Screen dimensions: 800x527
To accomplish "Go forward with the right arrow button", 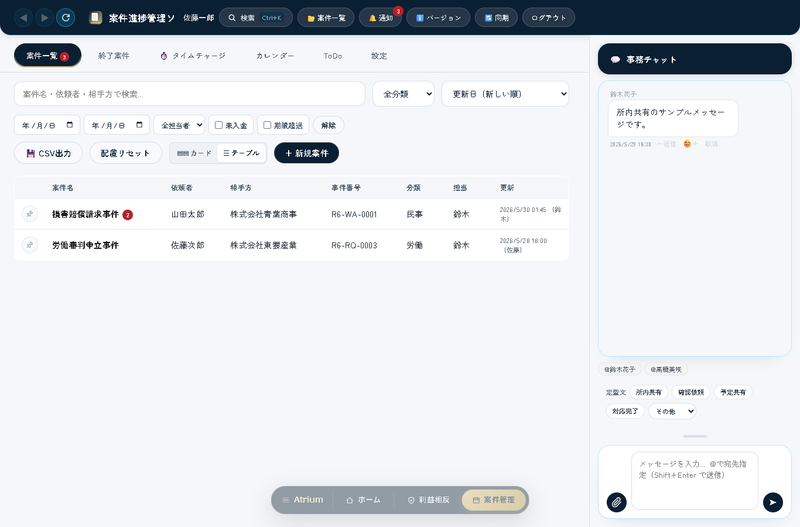I will (44, 18).
